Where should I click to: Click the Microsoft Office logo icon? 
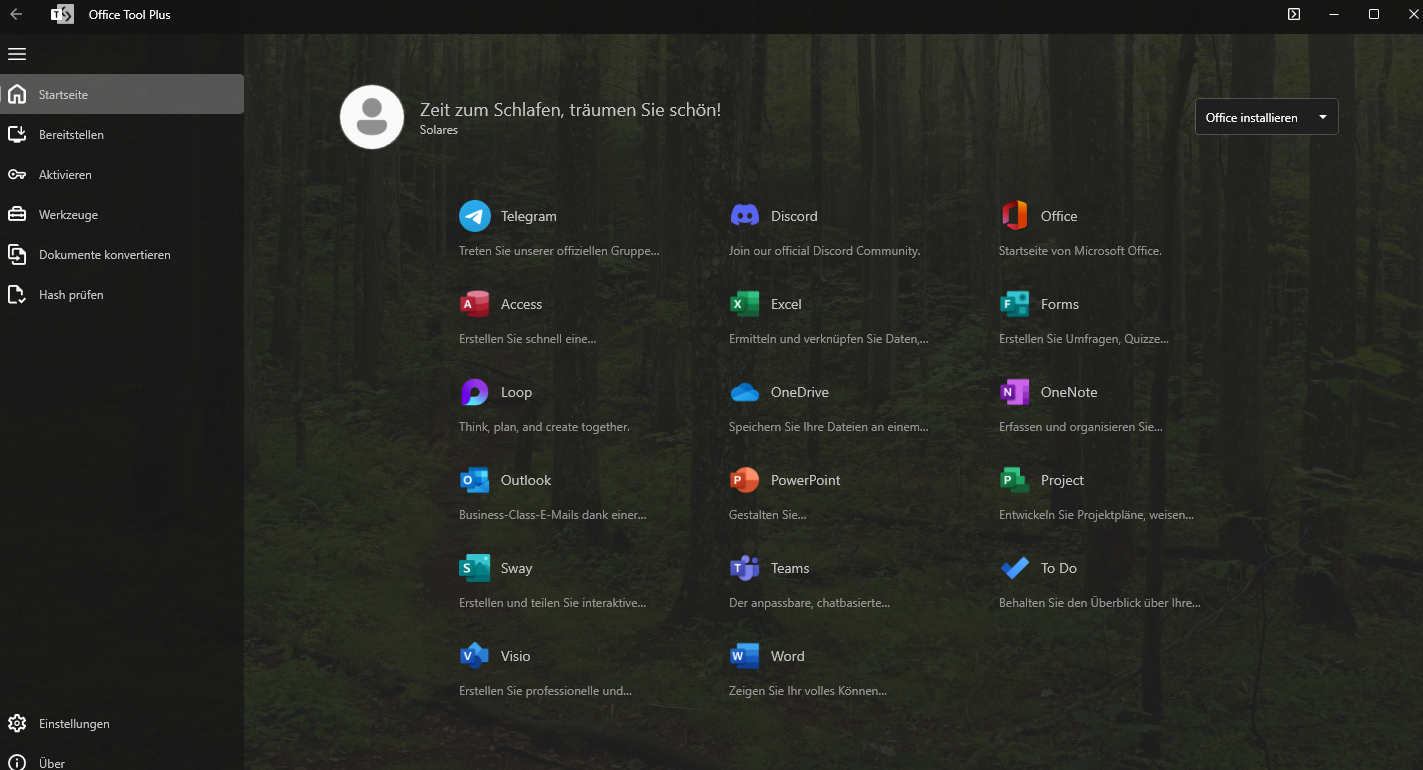(1015, 216)
